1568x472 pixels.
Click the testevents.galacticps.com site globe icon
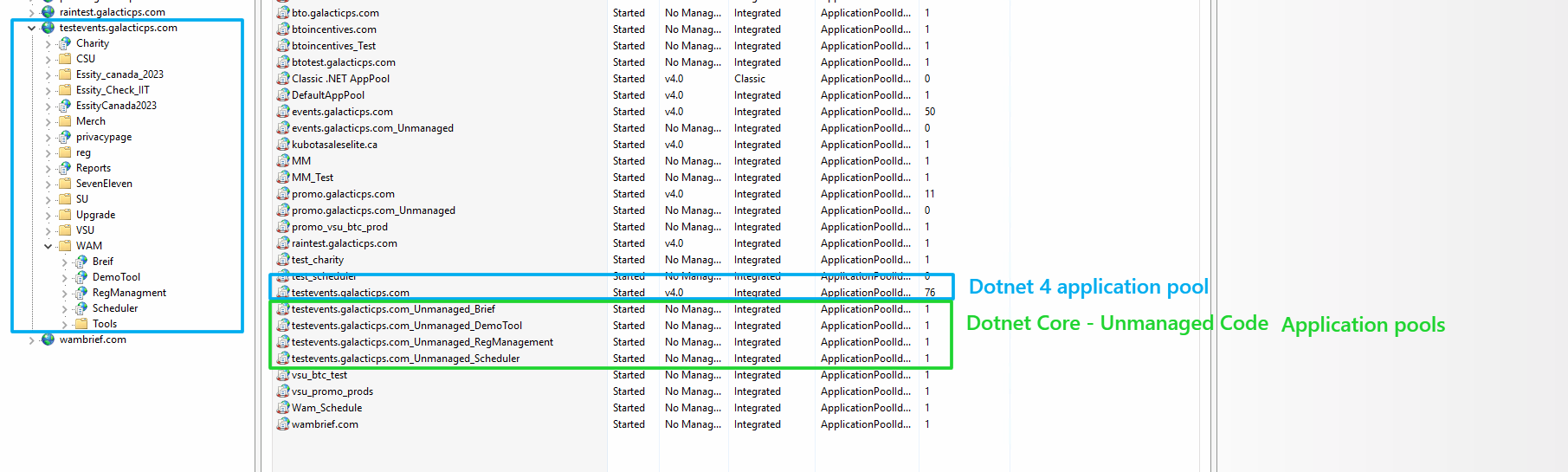point(48,28)
